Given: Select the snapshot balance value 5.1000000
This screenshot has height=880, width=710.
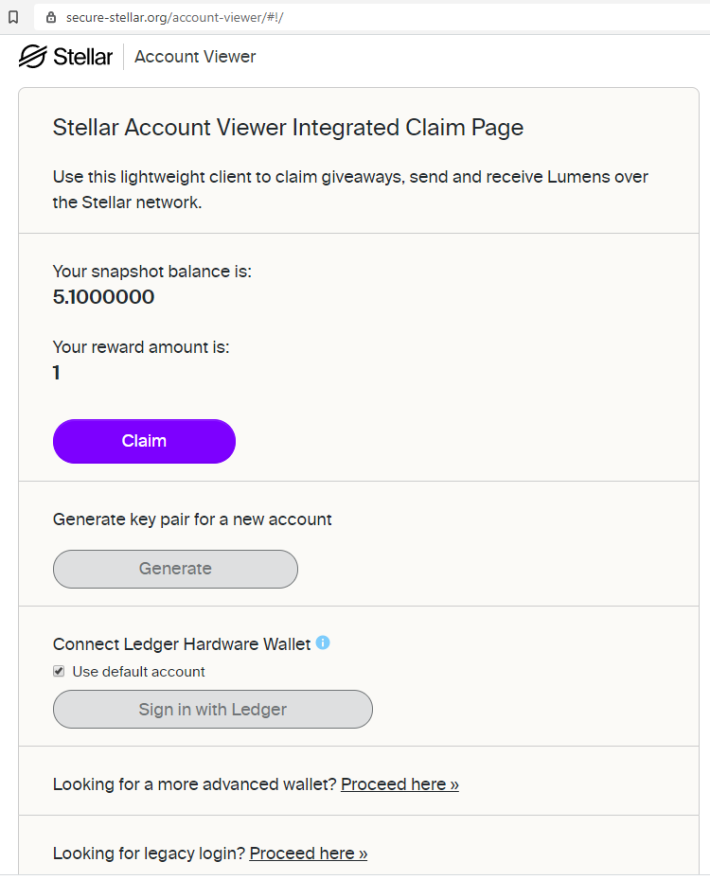Looking at the screenshot, I should pos(103,297).
